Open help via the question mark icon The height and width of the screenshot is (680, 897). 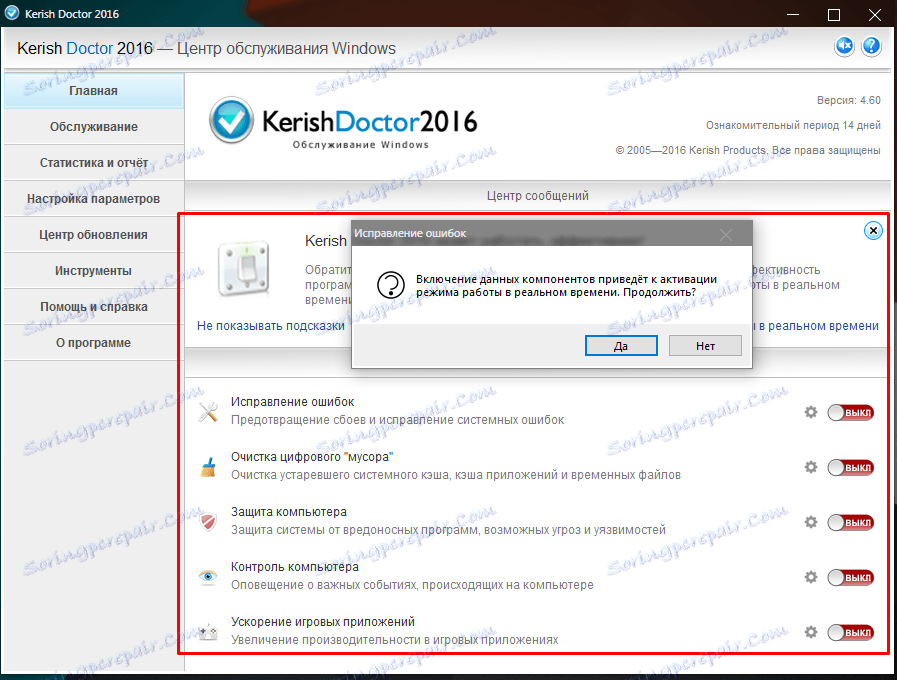click(x=873, y=45)
